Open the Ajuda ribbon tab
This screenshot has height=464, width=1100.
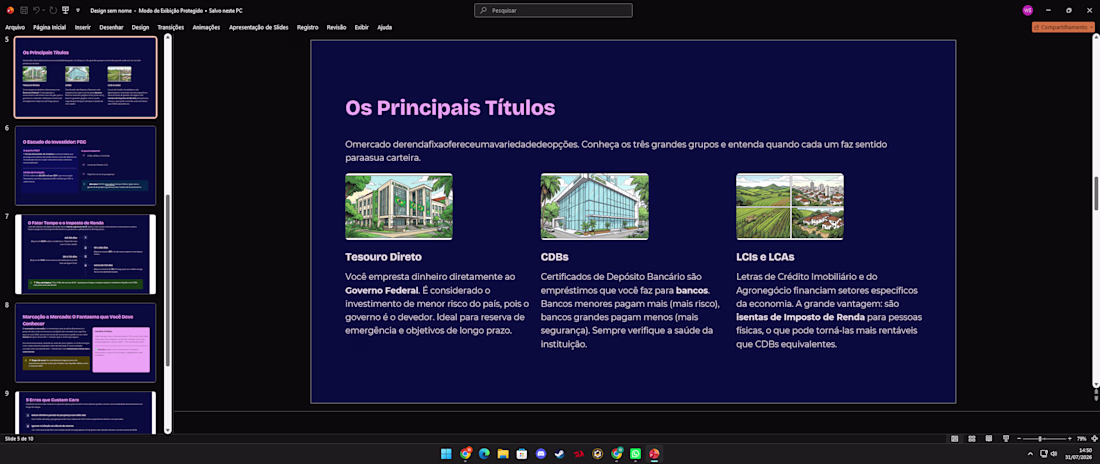pyautogui.click(x=384, y=27)
